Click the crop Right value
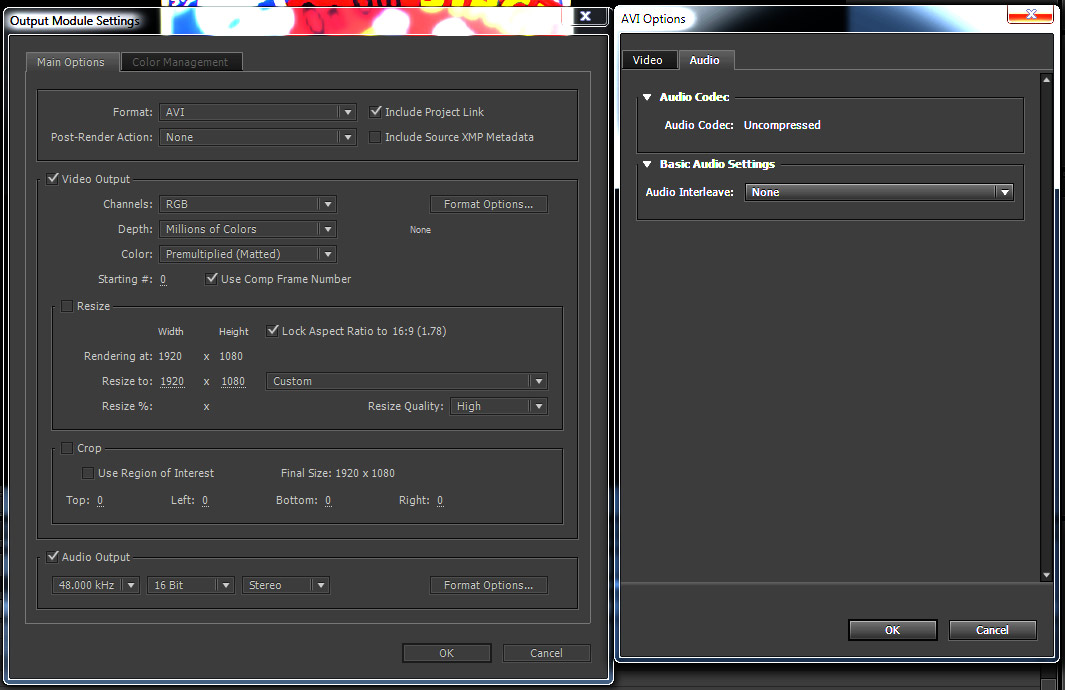 [440, 501]
